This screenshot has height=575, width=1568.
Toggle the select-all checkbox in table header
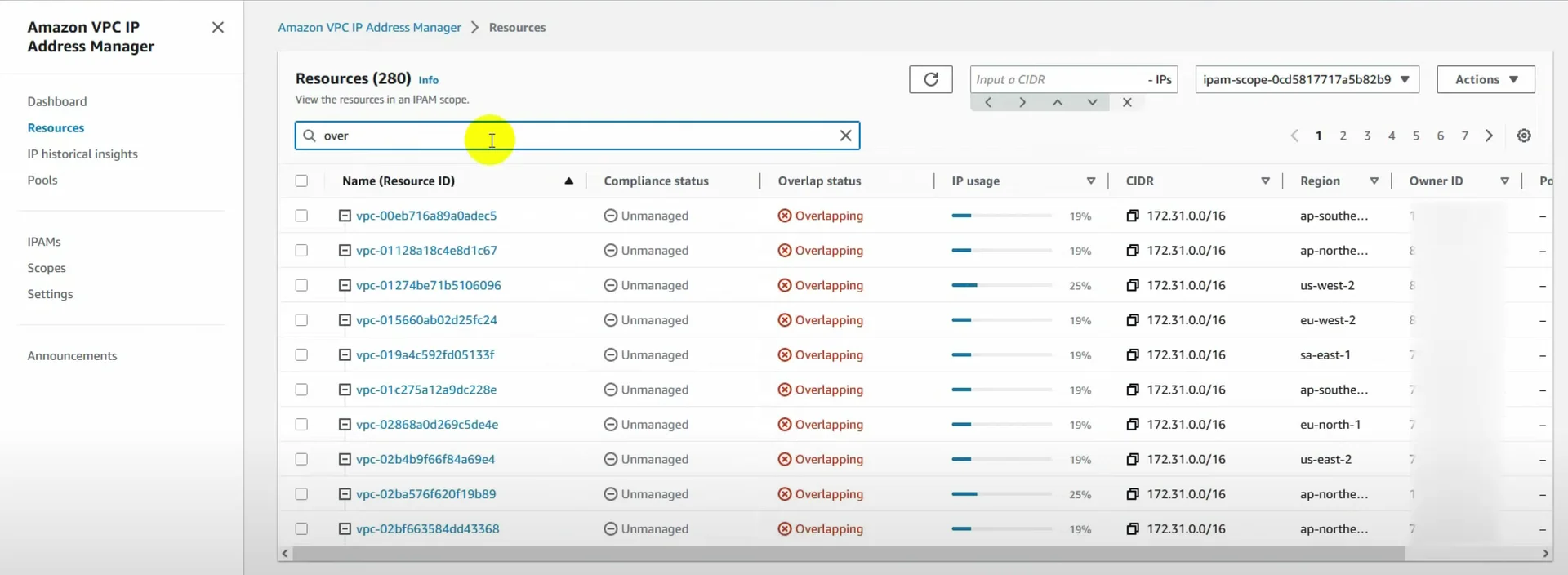click(301, 181)
